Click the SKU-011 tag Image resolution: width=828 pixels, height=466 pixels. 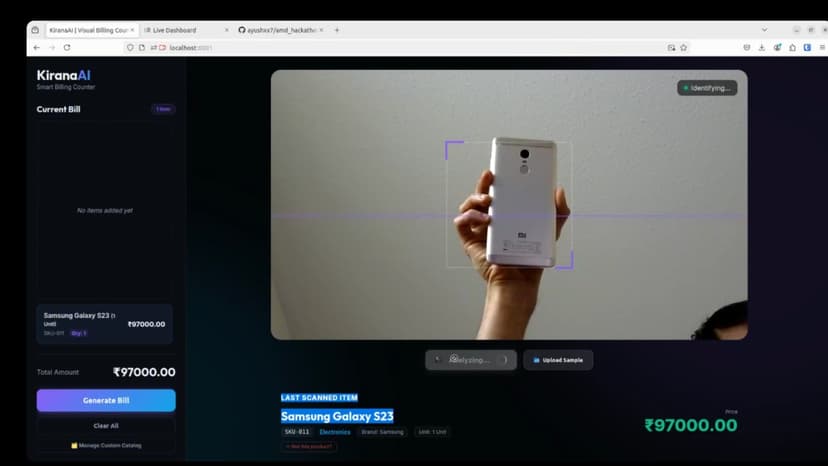pos(297,432)
